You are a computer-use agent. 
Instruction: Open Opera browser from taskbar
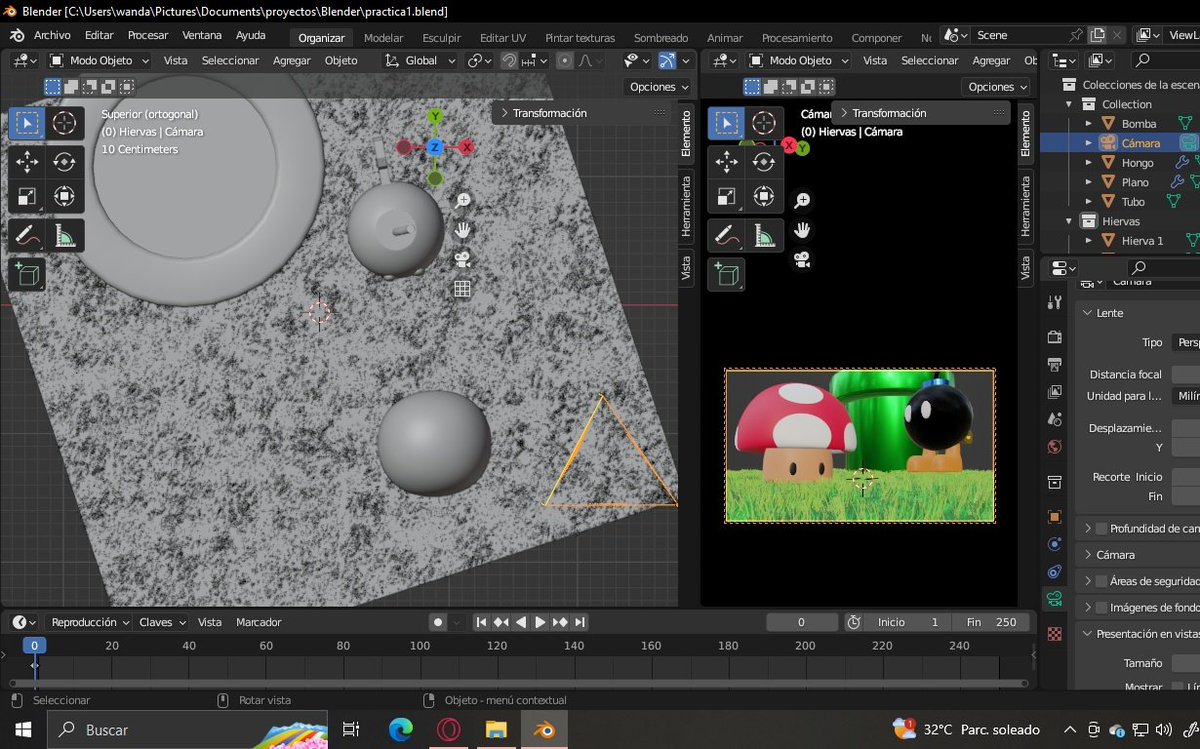[x=447, y=730]
